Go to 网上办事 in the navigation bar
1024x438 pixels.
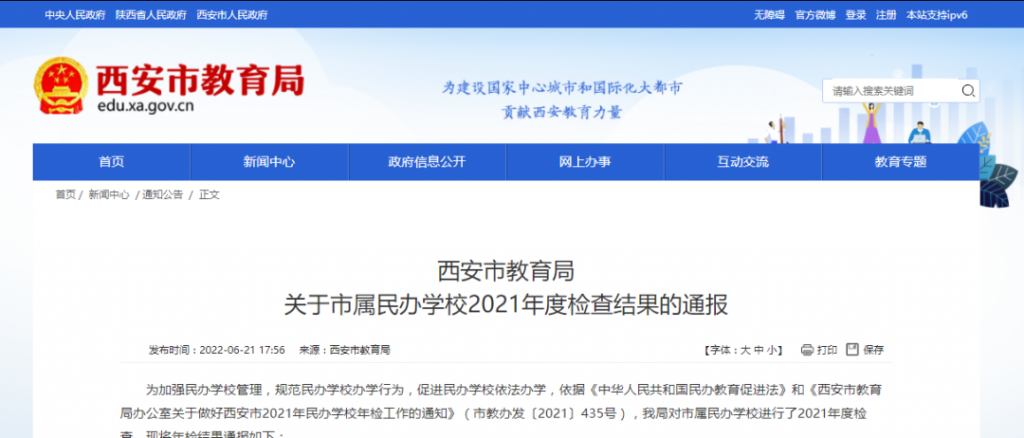click(585, 162)
